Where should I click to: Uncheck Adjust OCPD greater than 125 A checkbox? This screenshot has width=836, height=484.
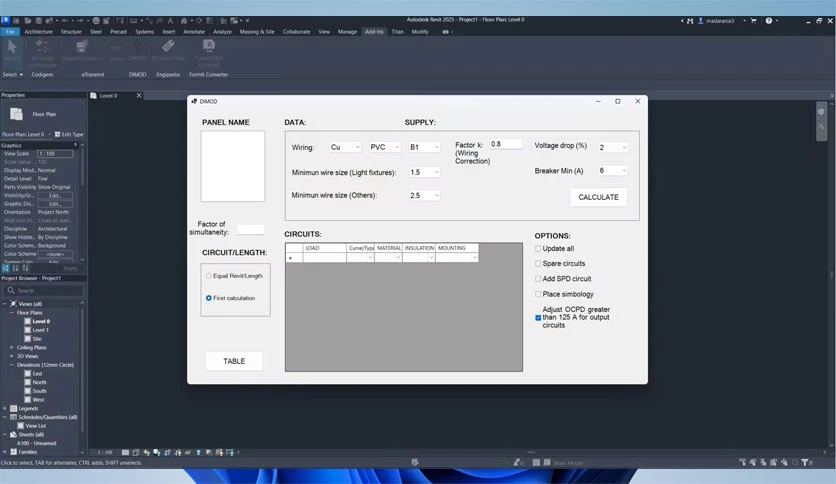(538, 318)
